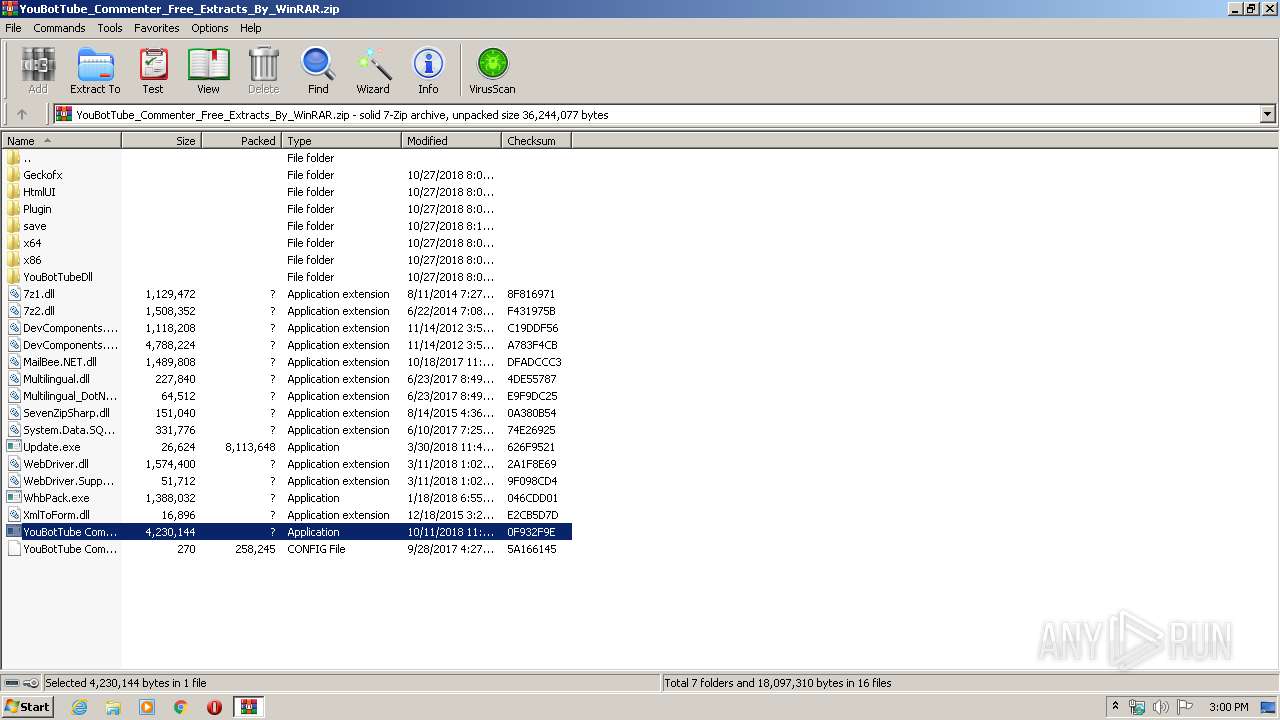Screen dimensions: 1280x720
Task: Select the x86 folder row
Action: click(288, 260)
